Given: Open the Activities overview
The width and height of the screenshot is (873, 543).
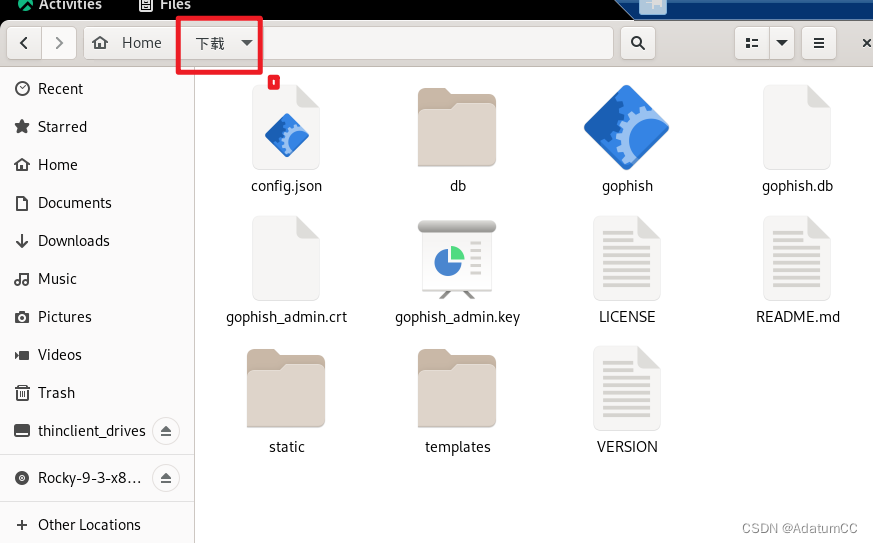Looking at the screenshot, I should point(60,6).
